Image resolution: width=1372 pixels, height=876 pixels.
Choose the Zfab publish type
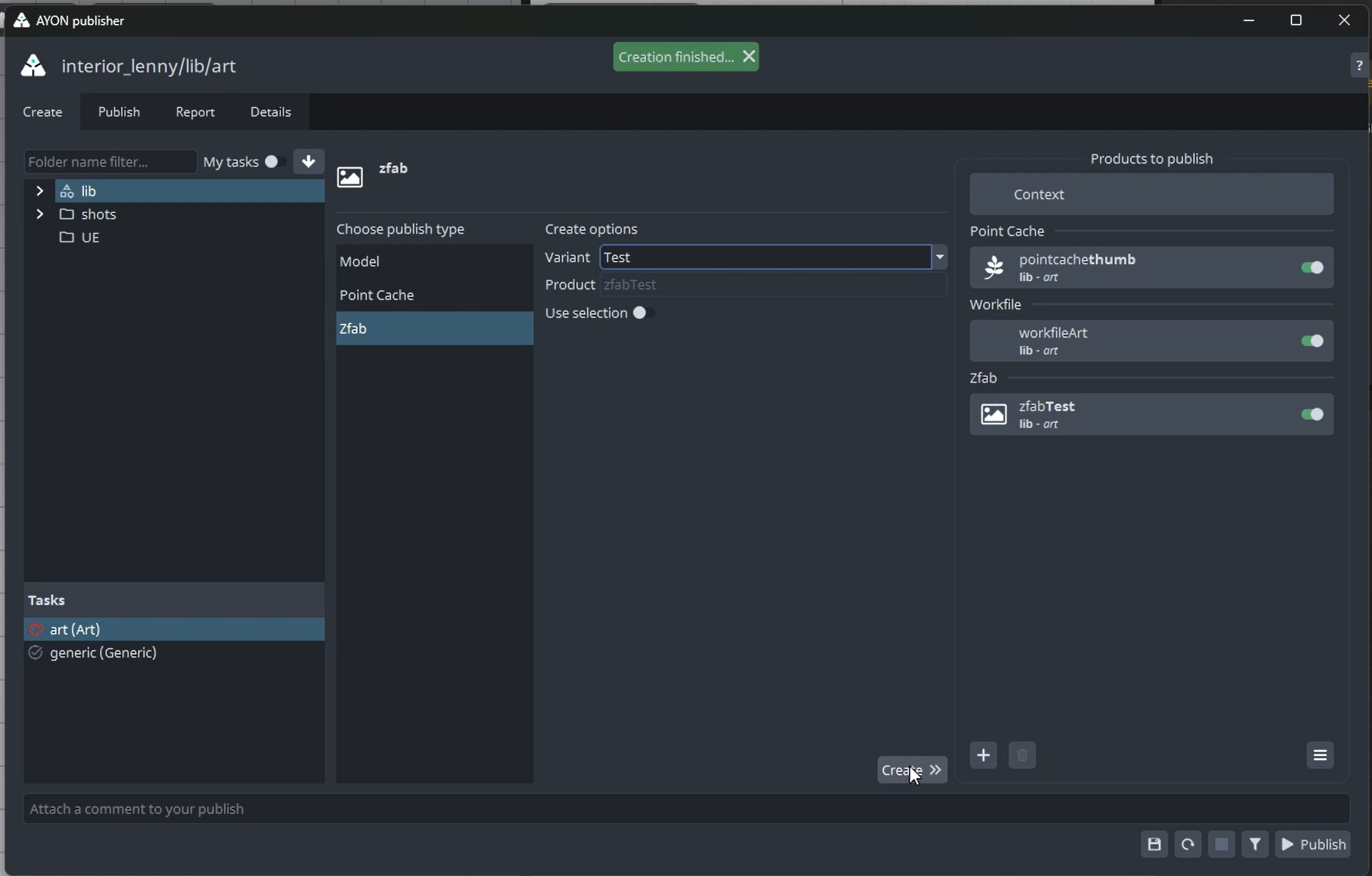(x=434, y=329)
